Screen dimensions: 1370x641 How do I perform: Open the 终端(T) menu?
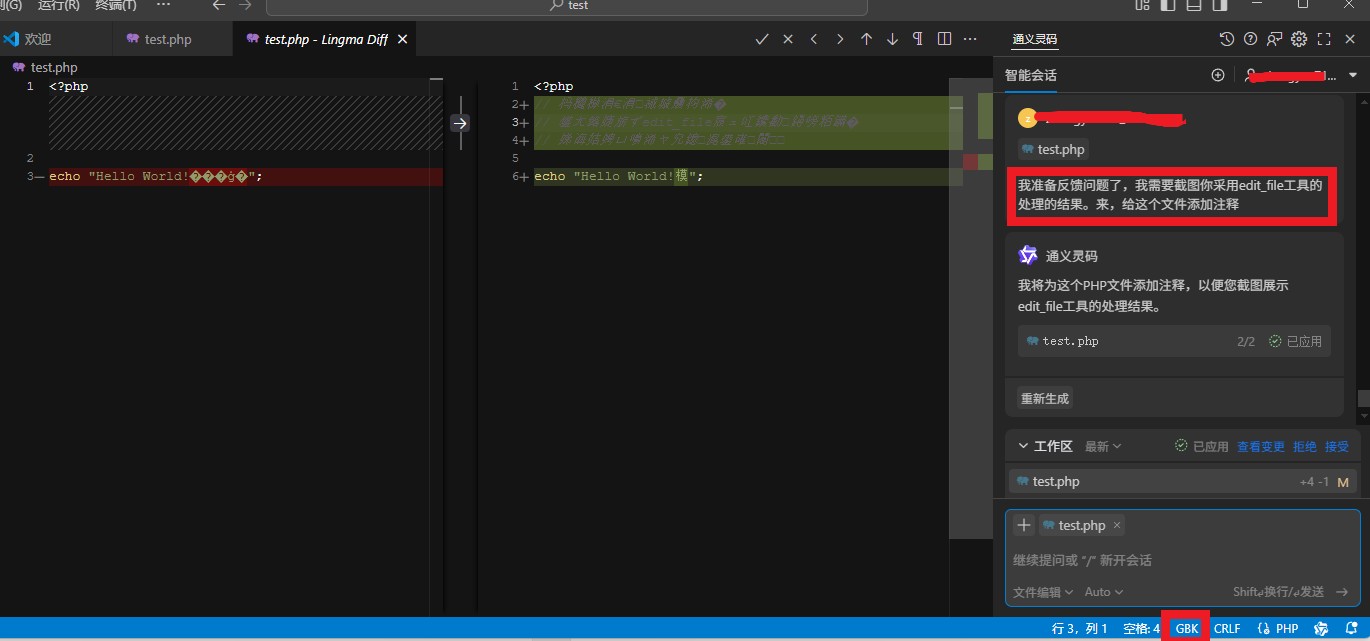tap(116, 5)
